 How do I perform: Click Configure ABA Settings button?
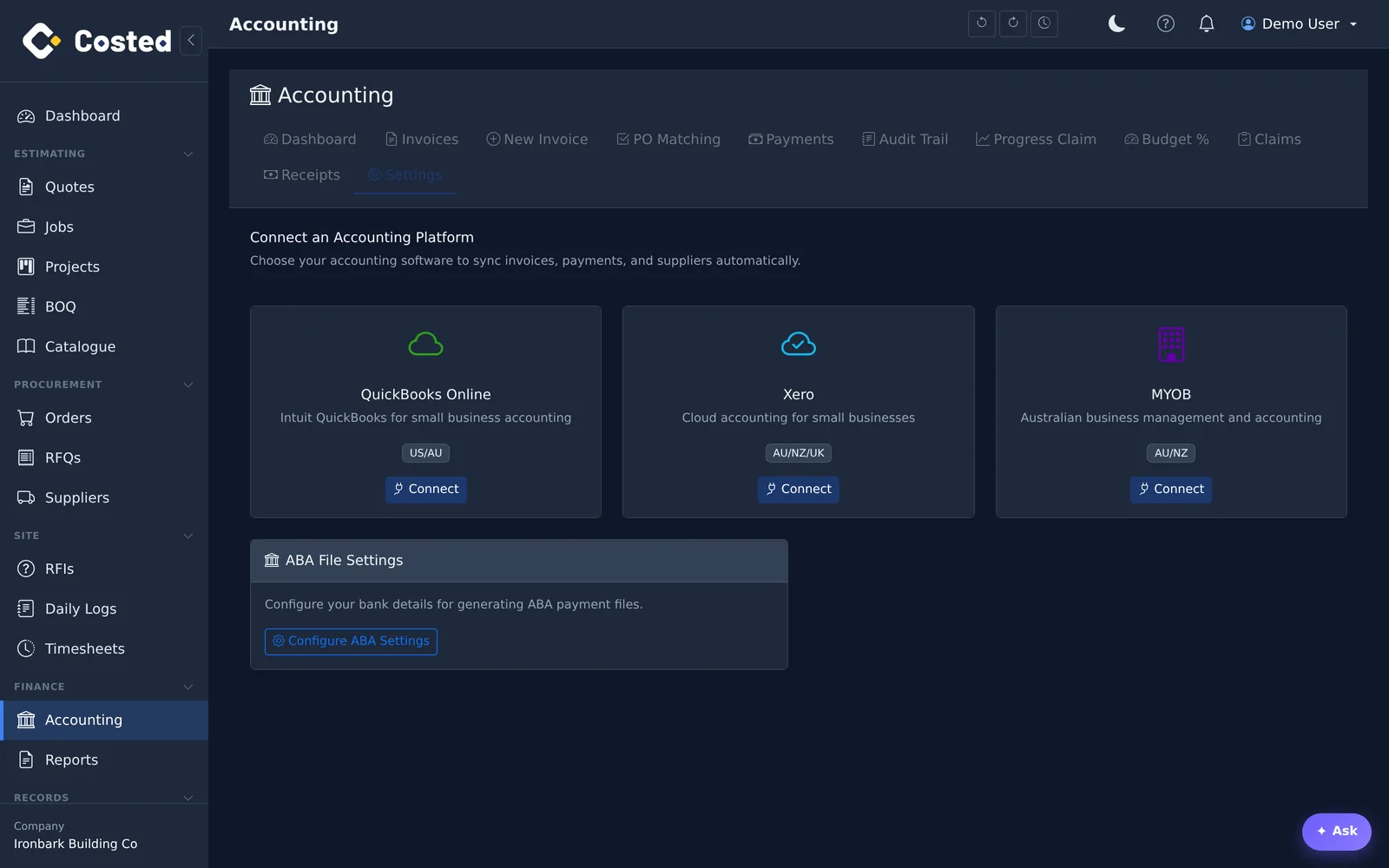click(x=351, y=641)
